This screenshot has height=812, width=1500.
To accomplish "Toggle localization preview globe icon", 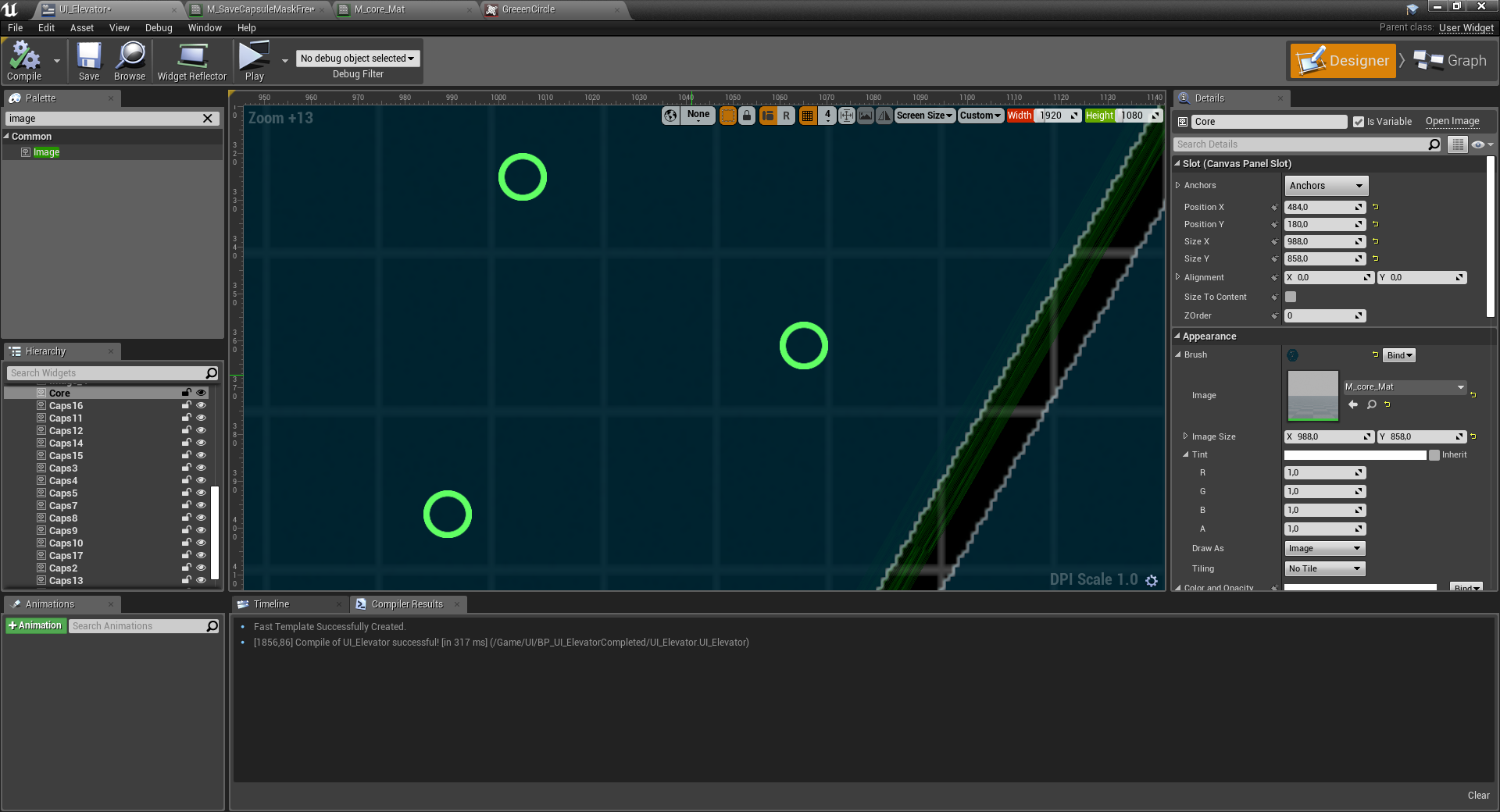I will tap(670, 116).
